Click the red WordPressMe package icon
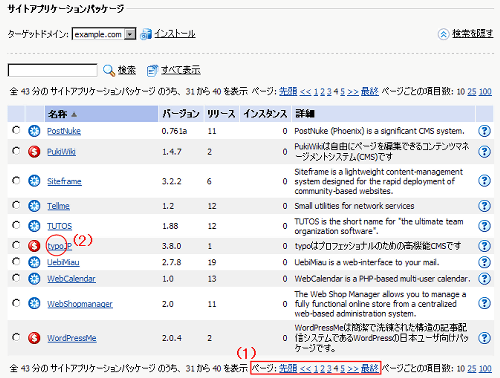The image size is (500, 378). pos(34,338)
